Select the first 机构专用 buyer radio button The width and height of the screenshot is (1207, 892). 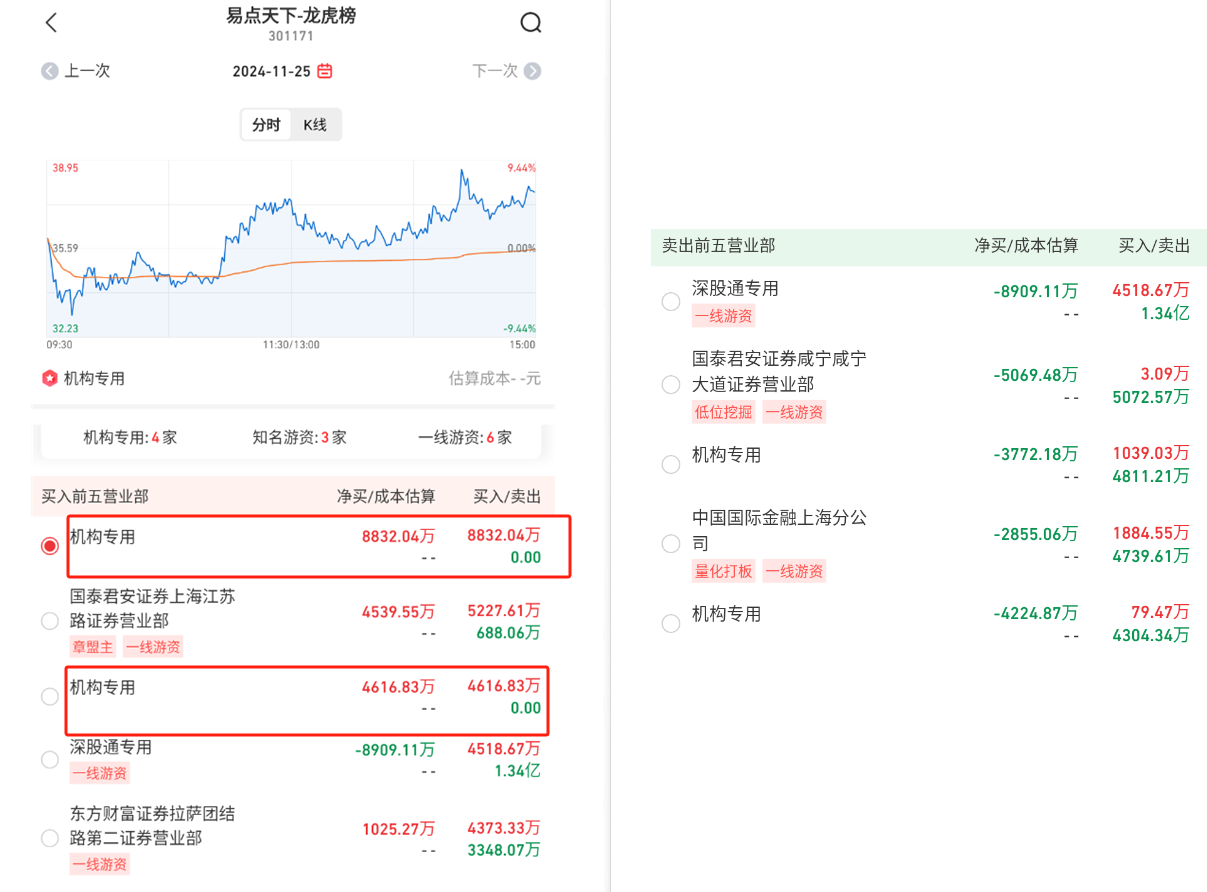click(49, 546)
